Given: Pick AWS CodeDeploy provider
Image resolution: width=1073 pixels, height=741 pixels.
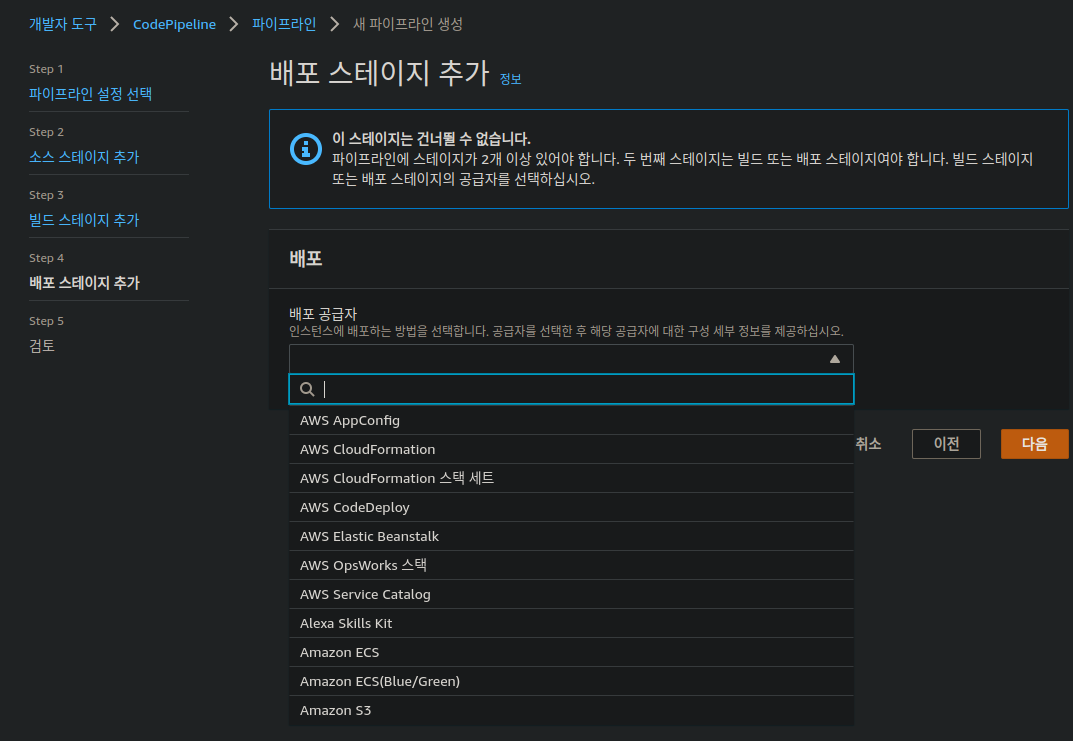Looking at the screenshot, I should pos(571,508).
